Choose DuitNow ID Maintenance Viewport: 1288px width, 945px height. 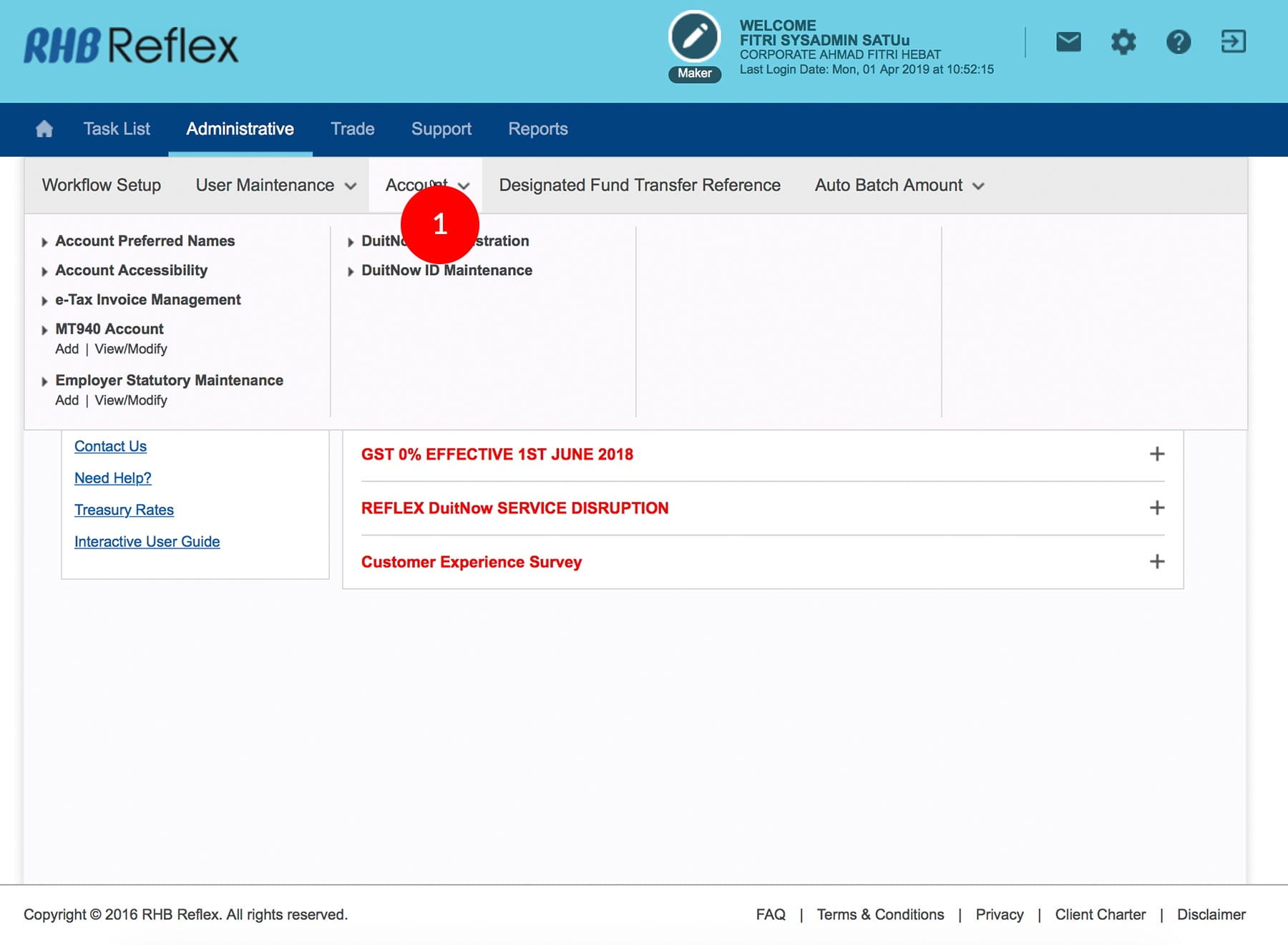pos(447,271)
